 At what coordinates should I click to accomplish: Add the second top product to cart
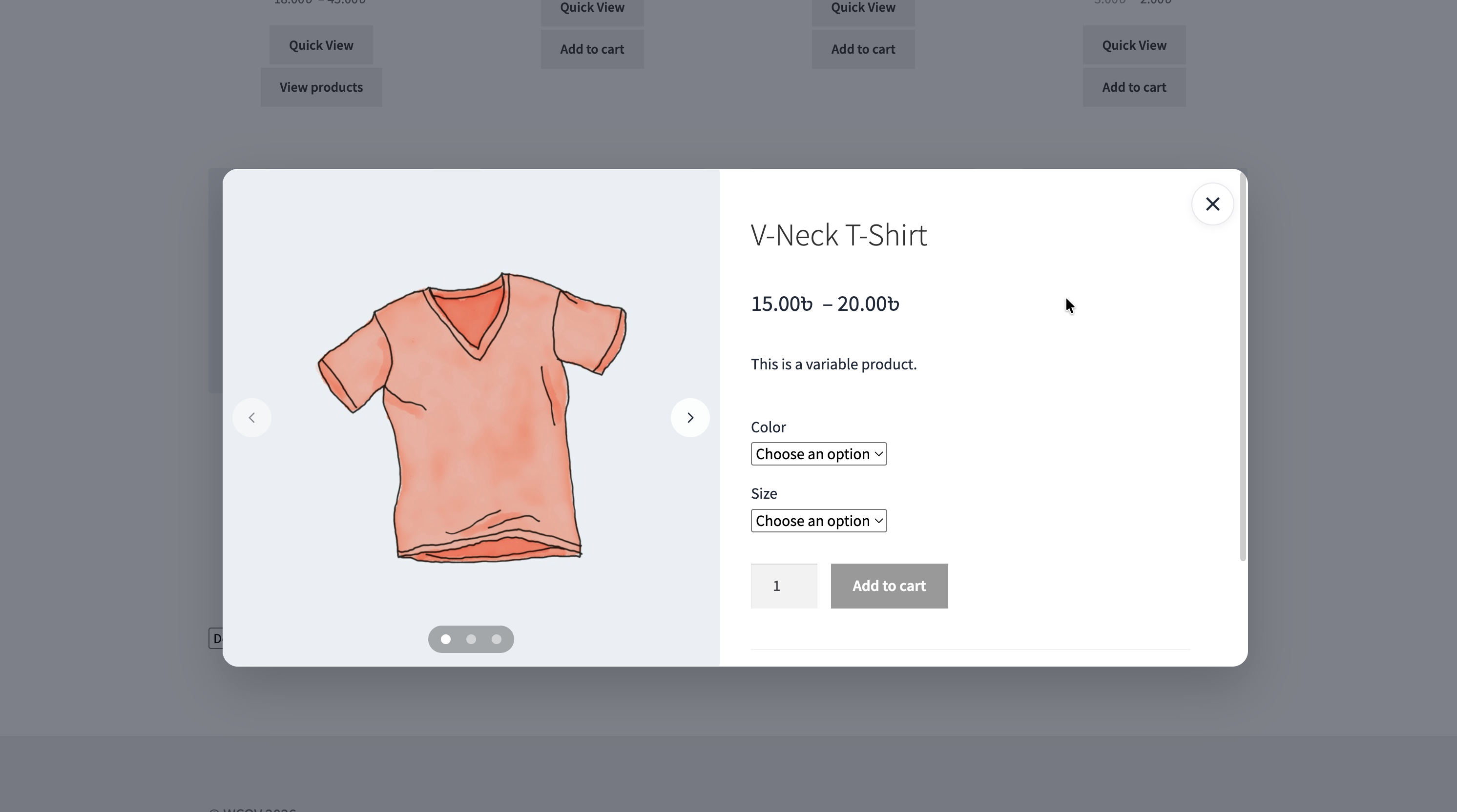tap(592, 49)
